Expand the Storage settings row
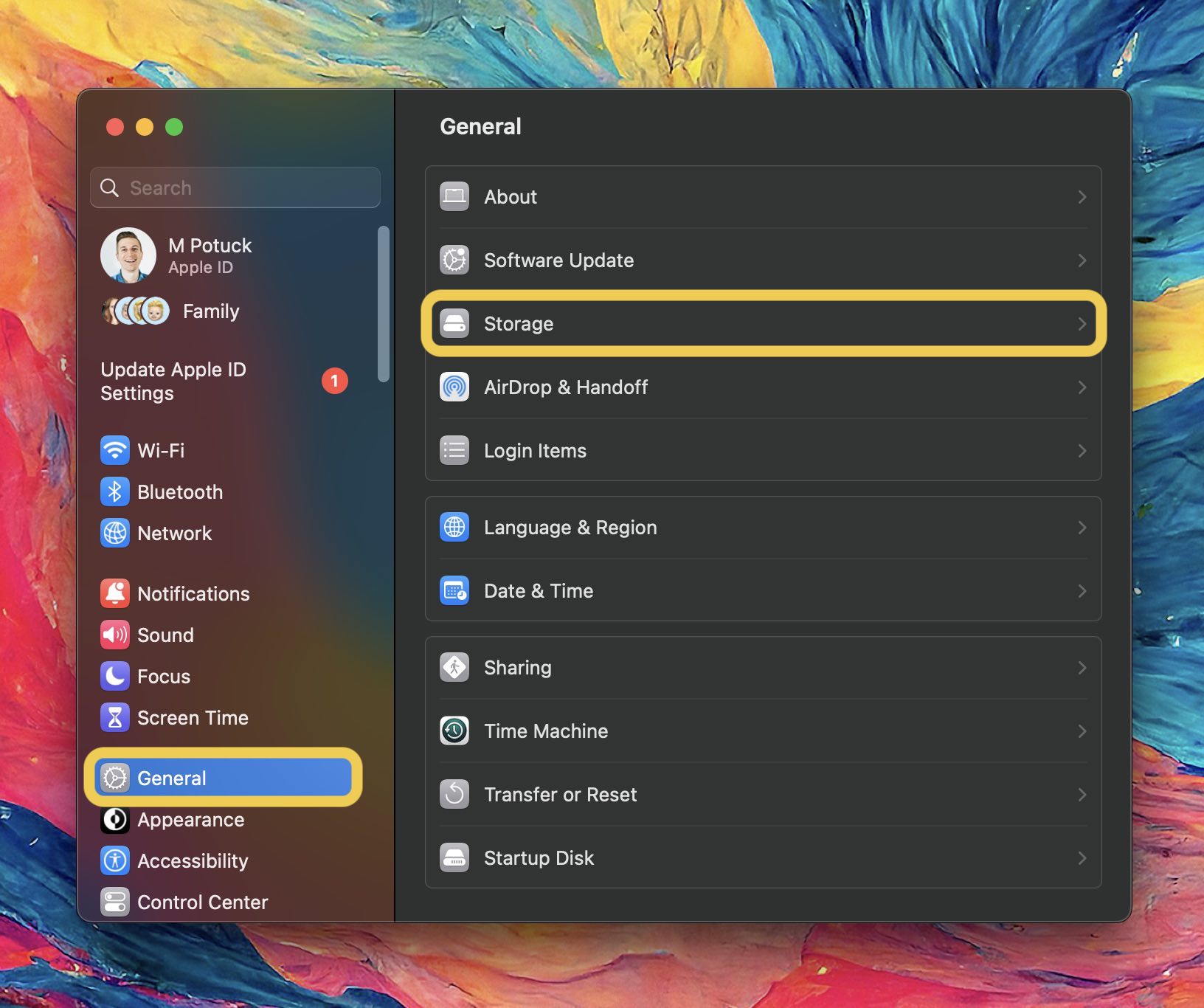This screenshot has height=1008, width=1204. point(763,324)
